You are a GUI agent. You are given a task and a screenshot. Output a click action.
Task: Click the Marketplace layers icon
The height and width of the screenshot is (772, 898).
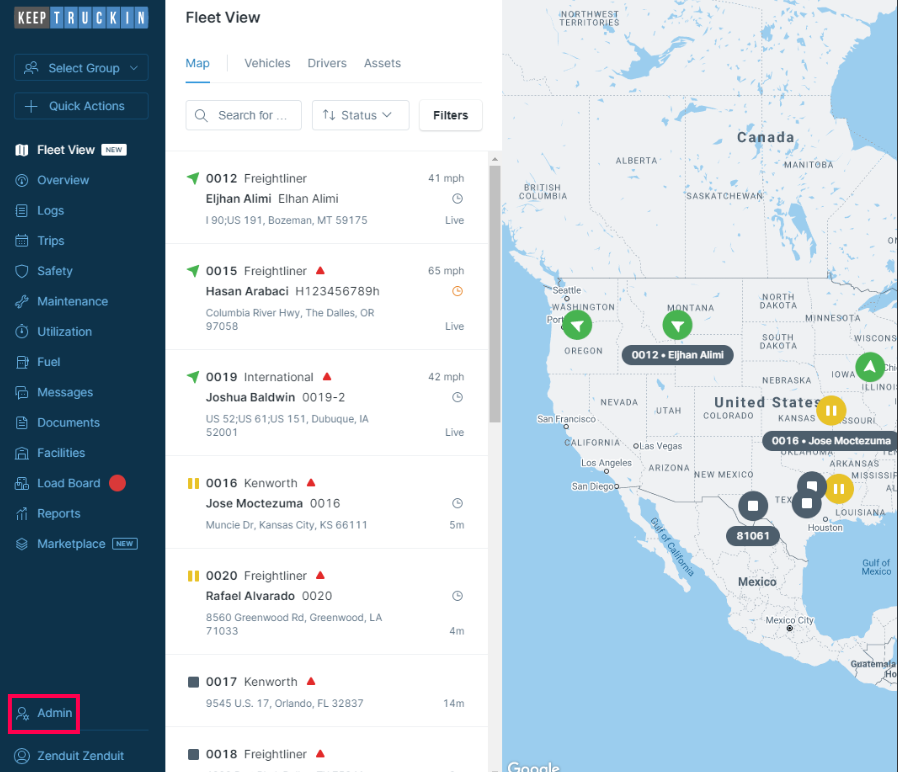click(x=22, y=544)
